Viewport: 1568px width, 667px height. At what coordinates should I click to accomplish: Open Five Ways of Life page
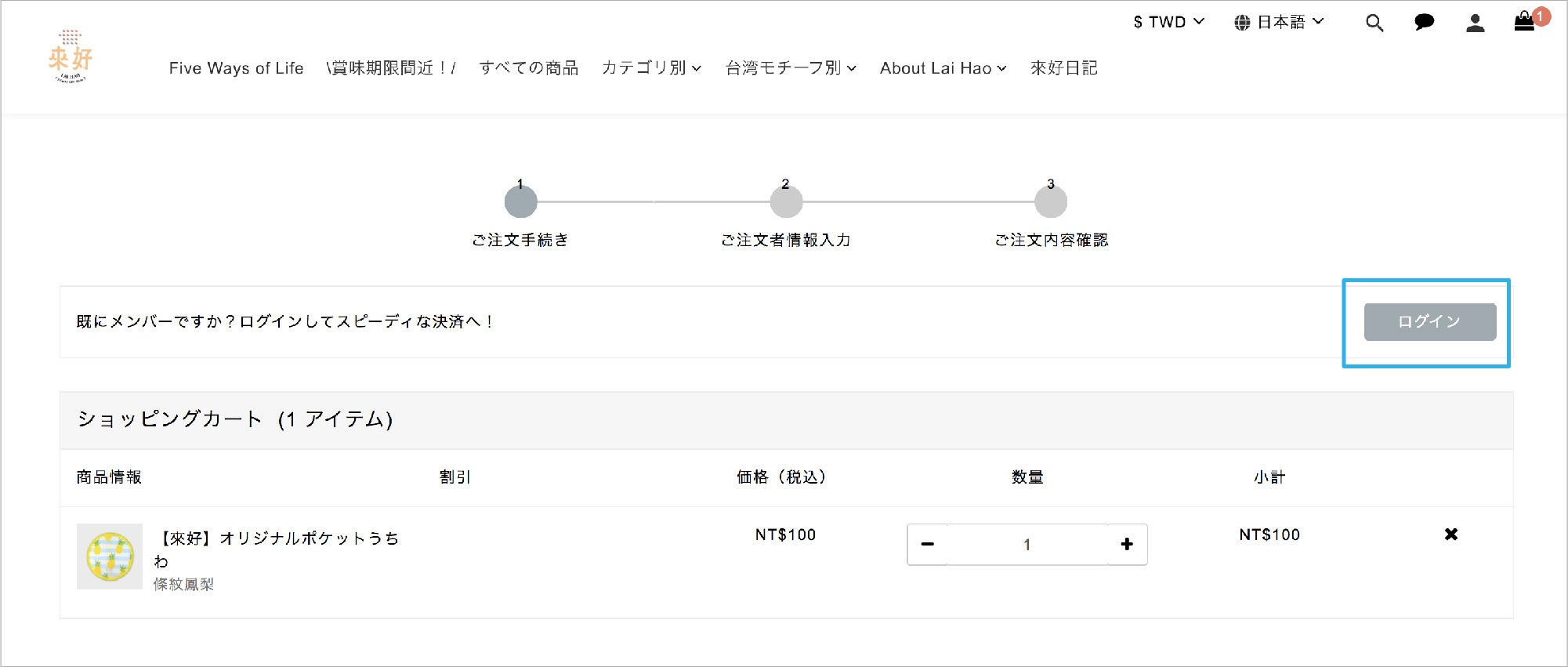tap(236, 68)
